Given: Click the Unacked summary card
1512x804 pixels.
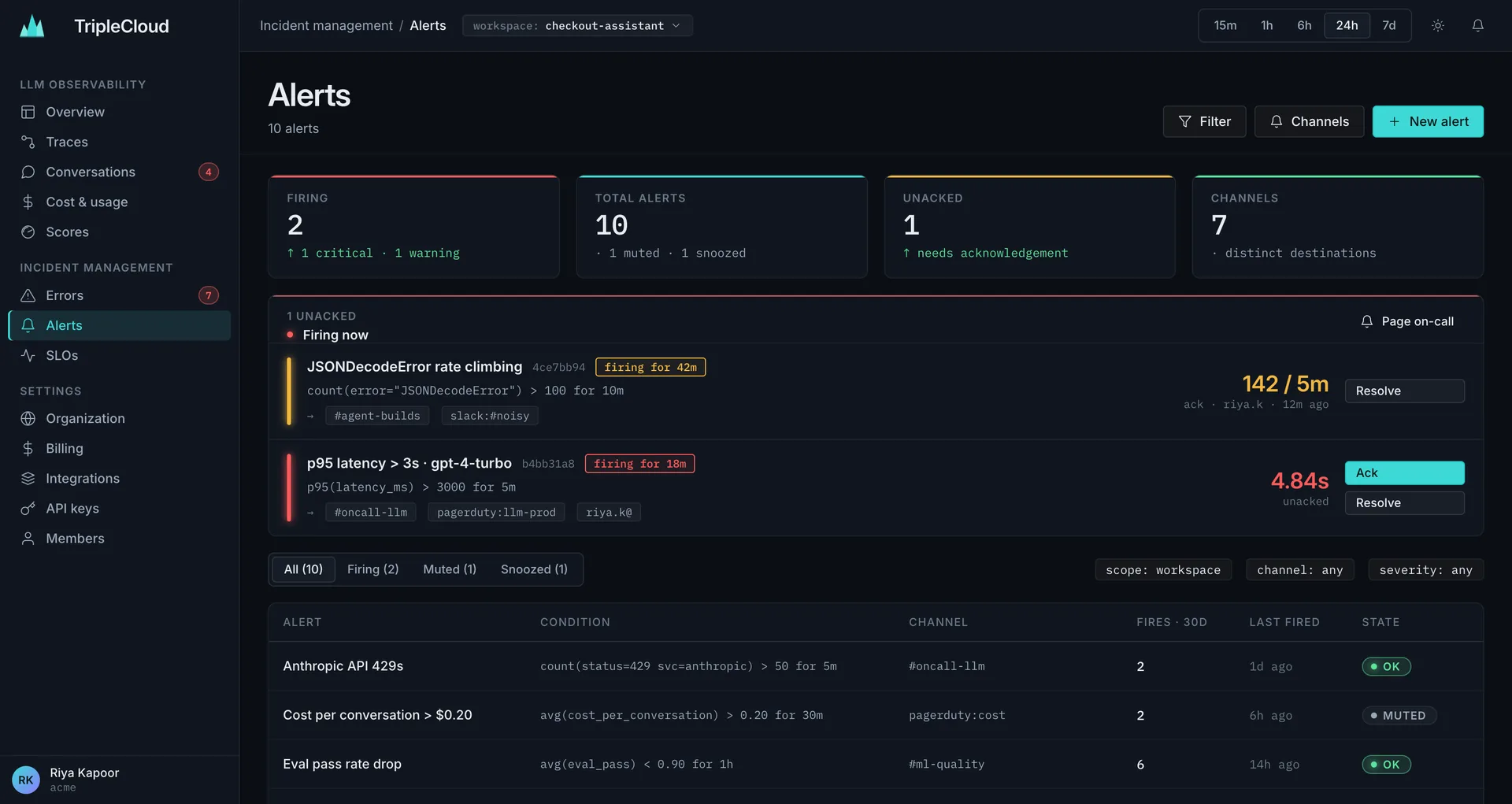Looking at the screenshot, I should tap(1029, 226).
